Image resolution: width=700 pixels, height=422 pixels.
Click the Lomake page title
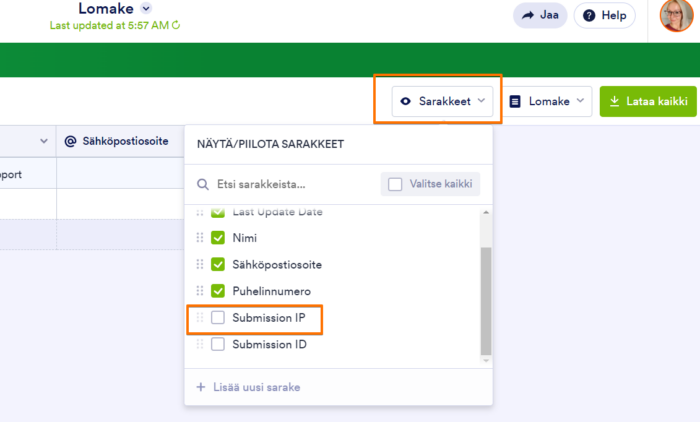pos(106,8)
